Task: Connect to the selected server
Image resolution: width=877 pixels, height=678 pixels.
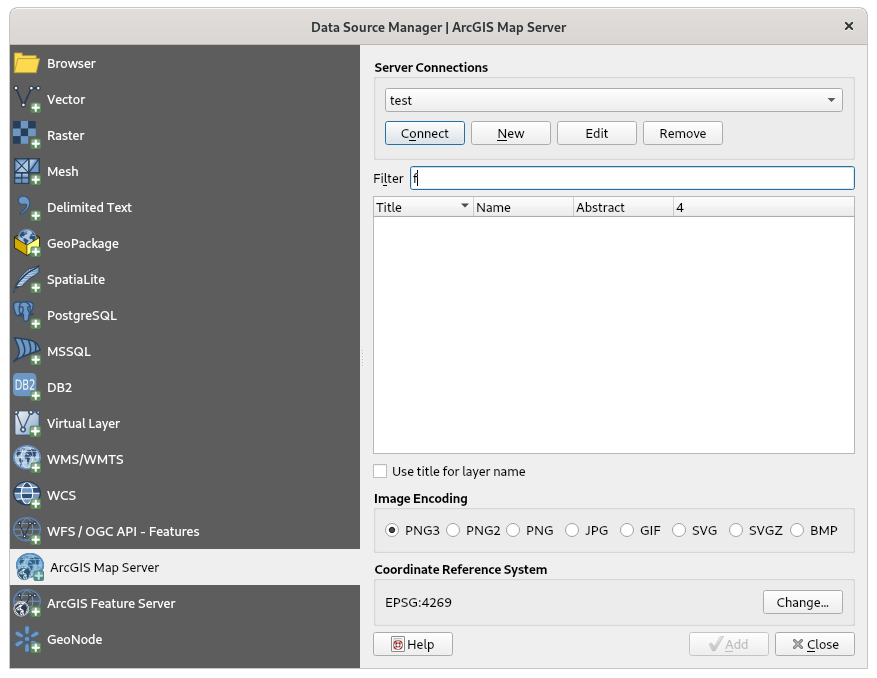Action: (425, 133)
